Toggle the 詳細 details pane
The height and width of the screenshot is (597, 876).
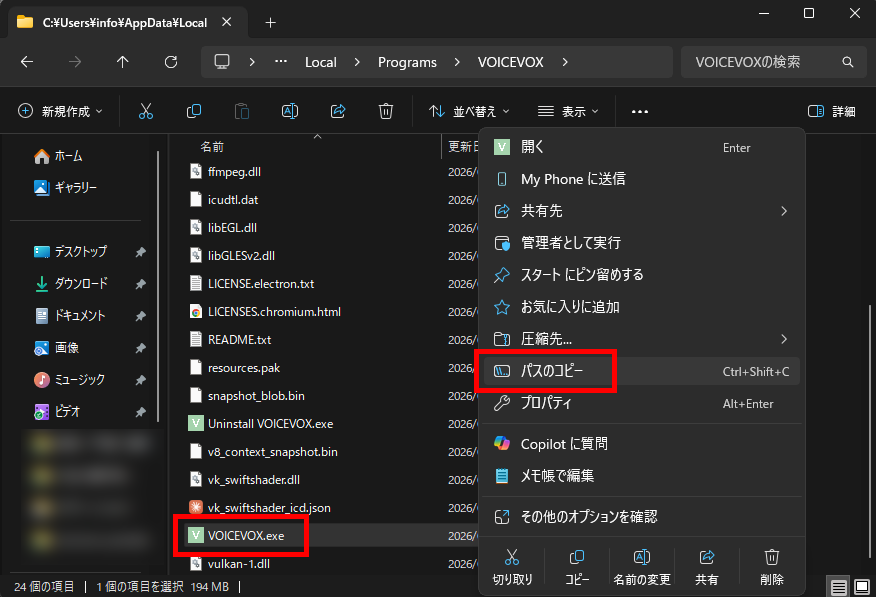point(831,111)
